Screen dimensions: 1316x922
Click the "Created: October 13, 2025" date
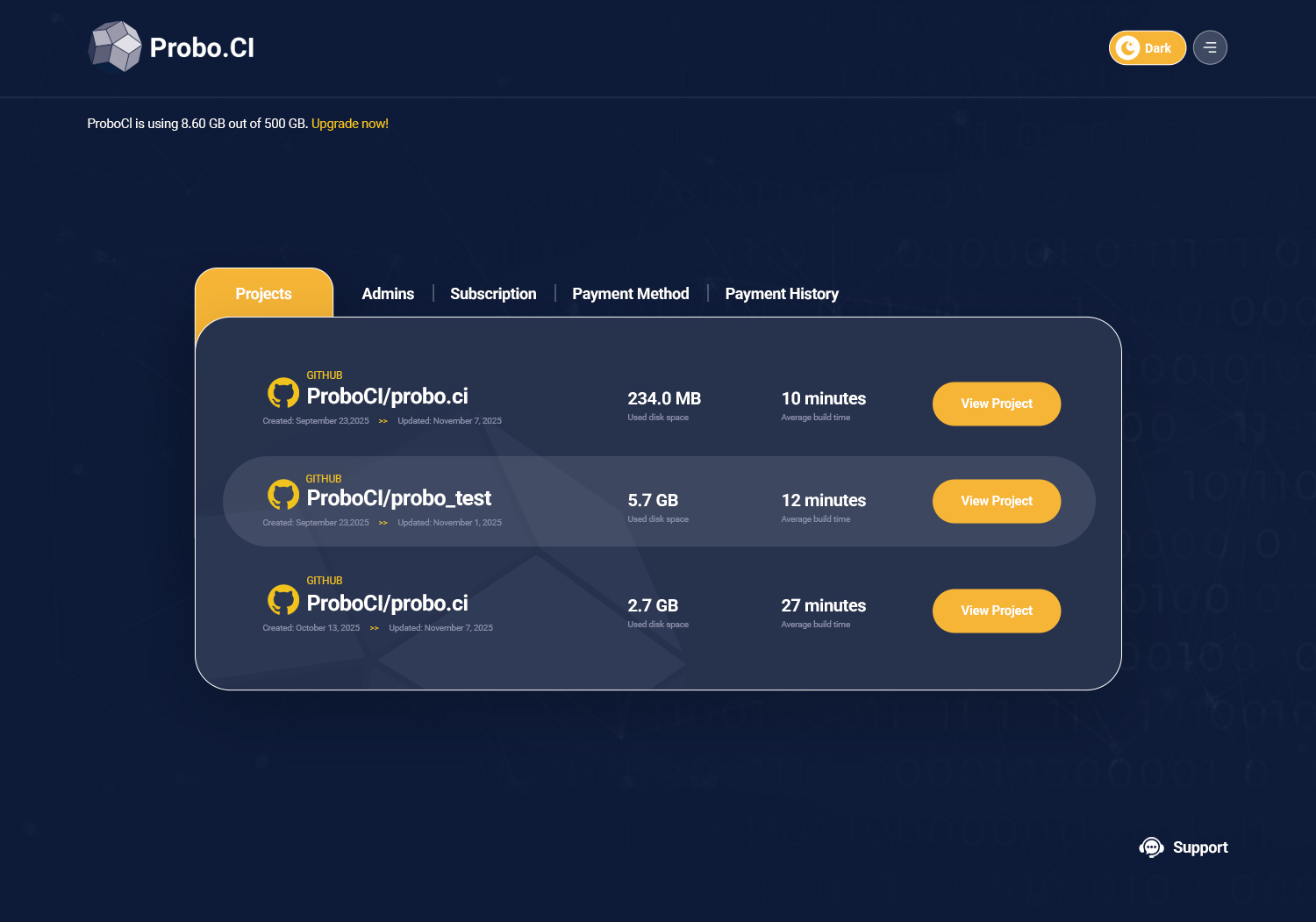311,628
